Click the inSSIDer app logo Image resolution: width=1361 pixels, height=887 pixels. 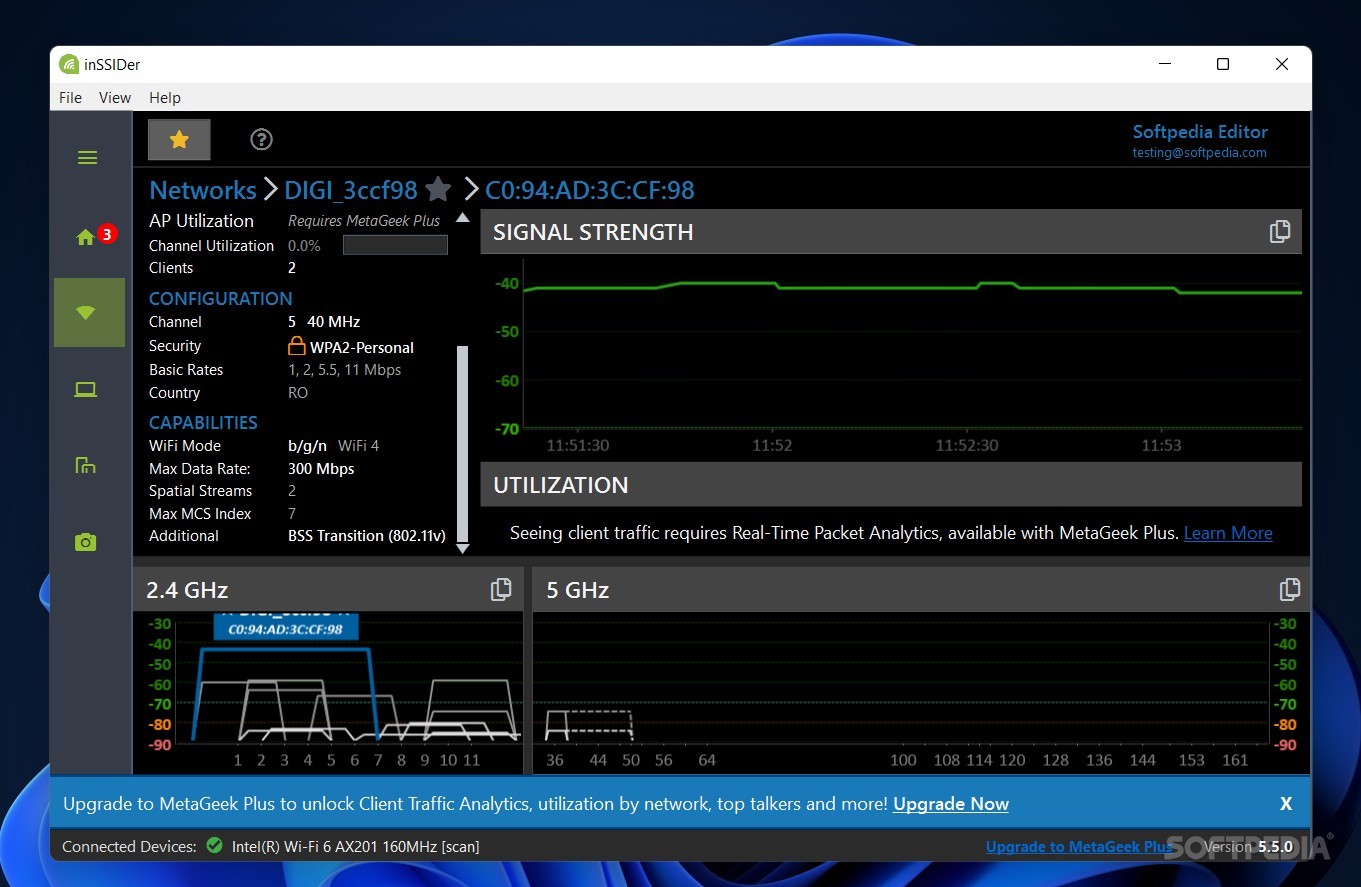pos(69,64)
